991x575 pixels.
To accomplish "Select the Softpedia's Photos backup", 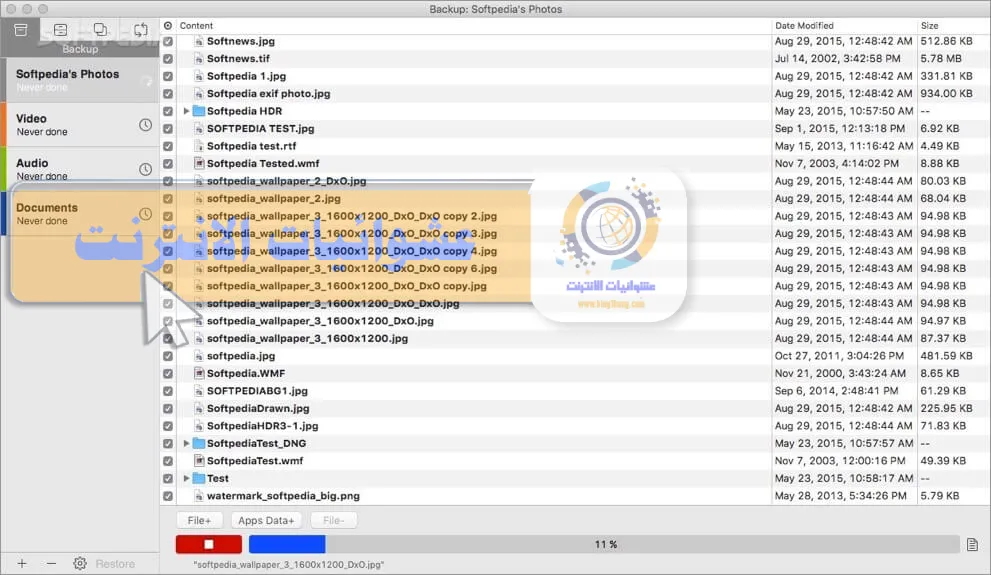I will click(x=80, y=80).
